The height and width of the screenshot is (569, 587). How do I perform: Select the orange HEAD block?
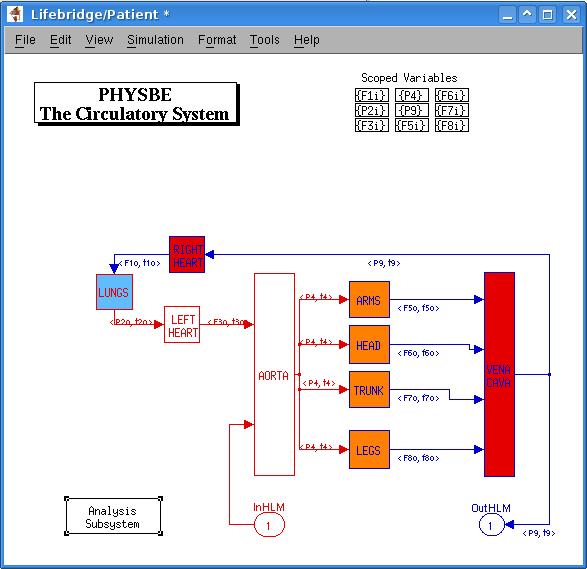(369, 344)
